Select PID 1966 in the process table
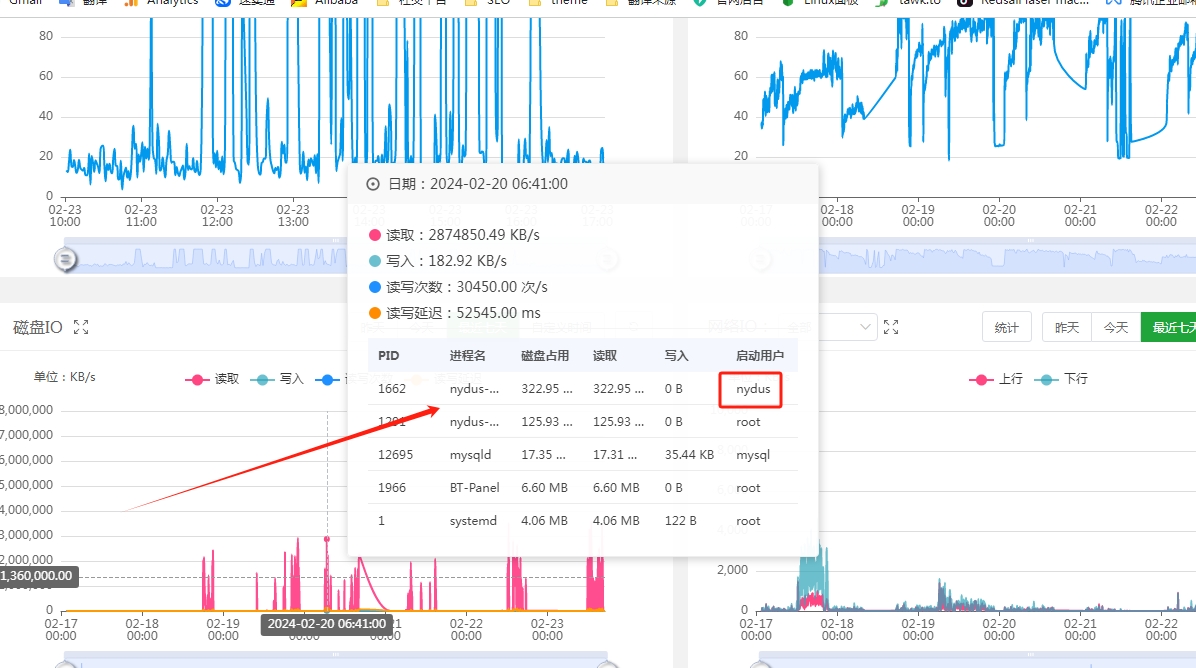The height and width of the screenshot is (668, 1196). tap(392, 488)
